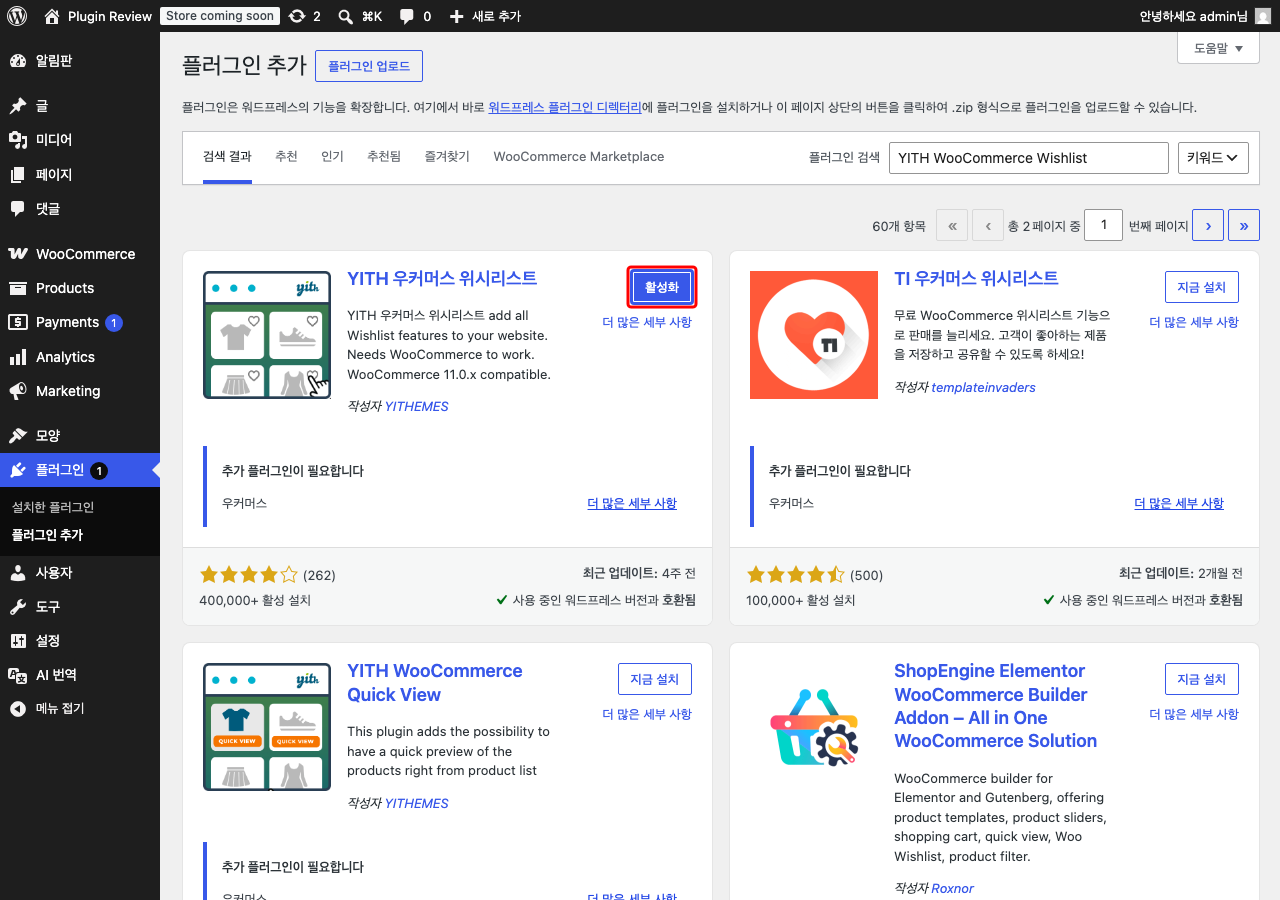Click the 메뉴 접기 collapse arrow icon
This screenshot has height=900, width=1280.
[17, 709]
